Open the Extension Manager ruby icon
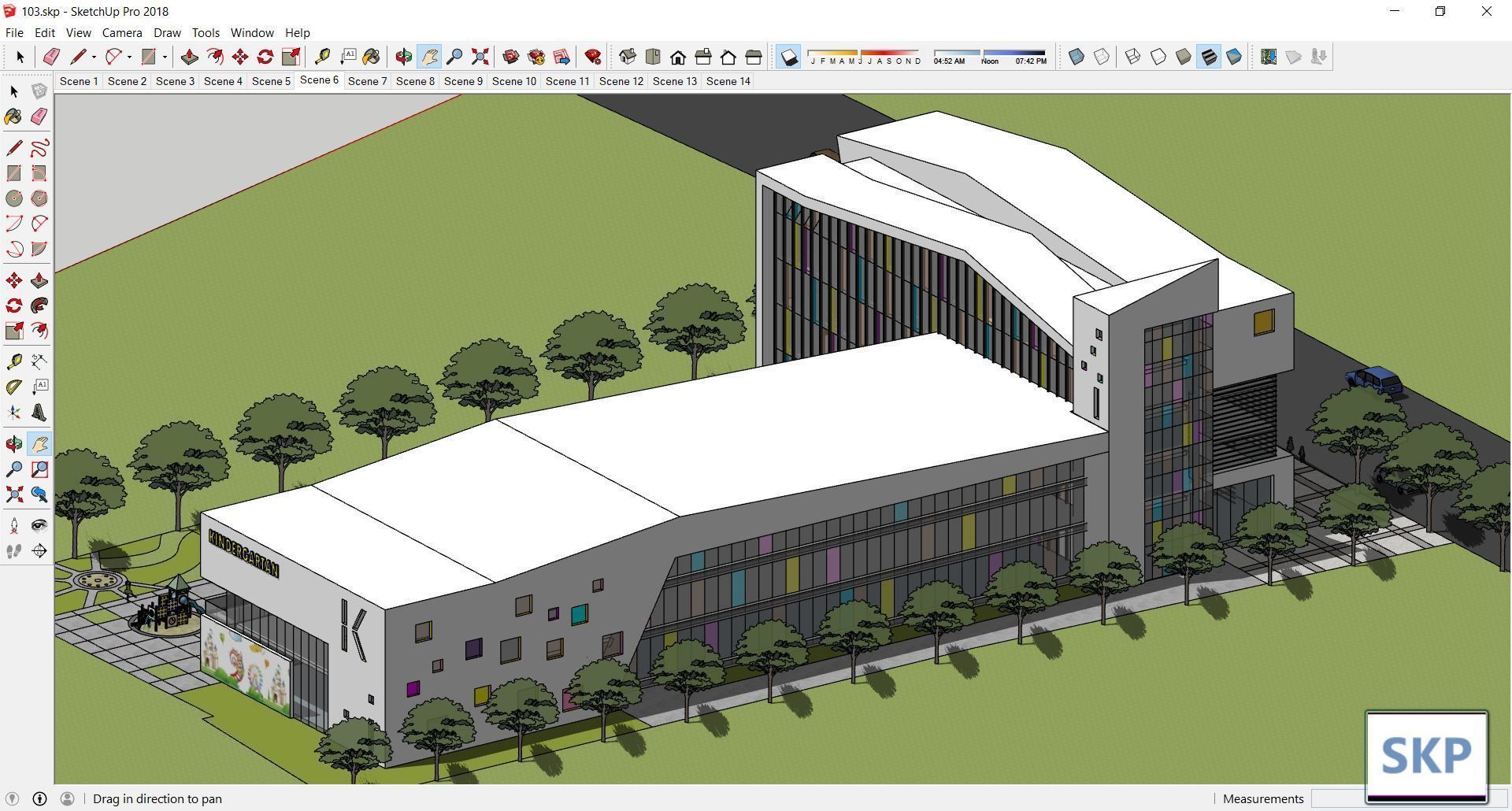This screenshot has width=1512, height=811. coord(593,57)
